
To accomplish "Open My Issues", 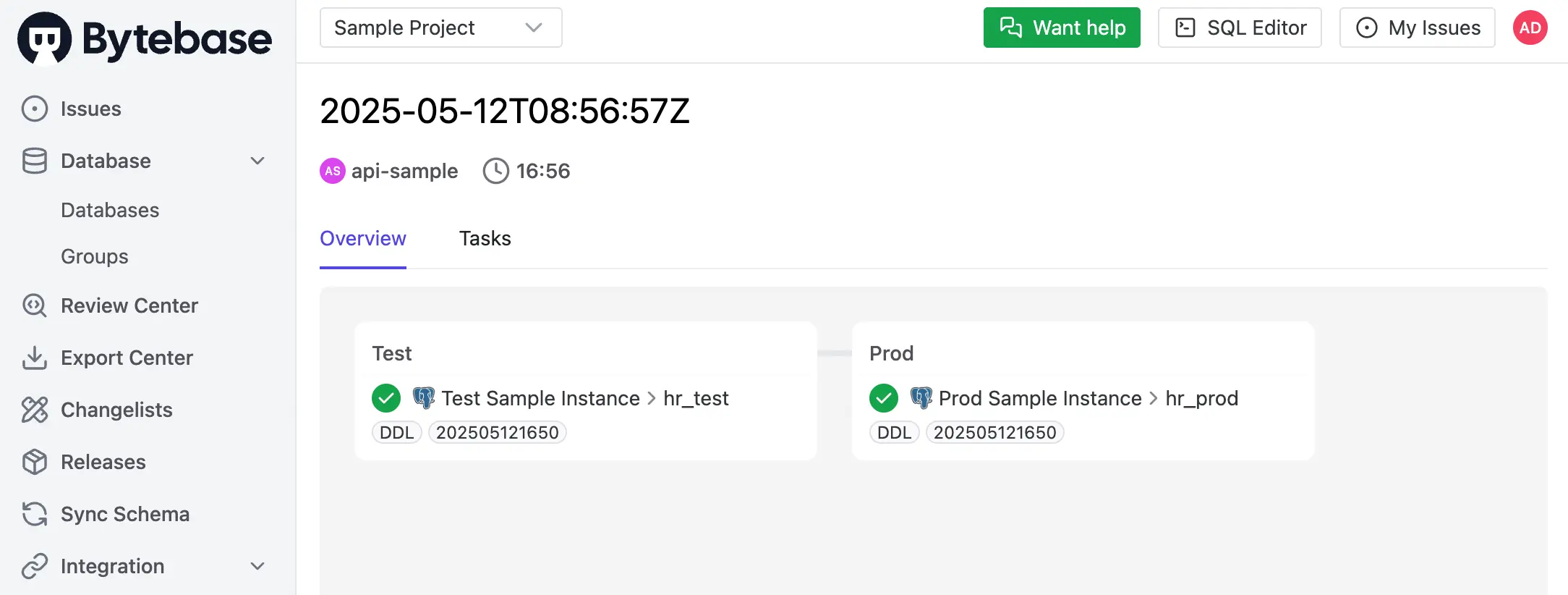I will pos(1418,28).
